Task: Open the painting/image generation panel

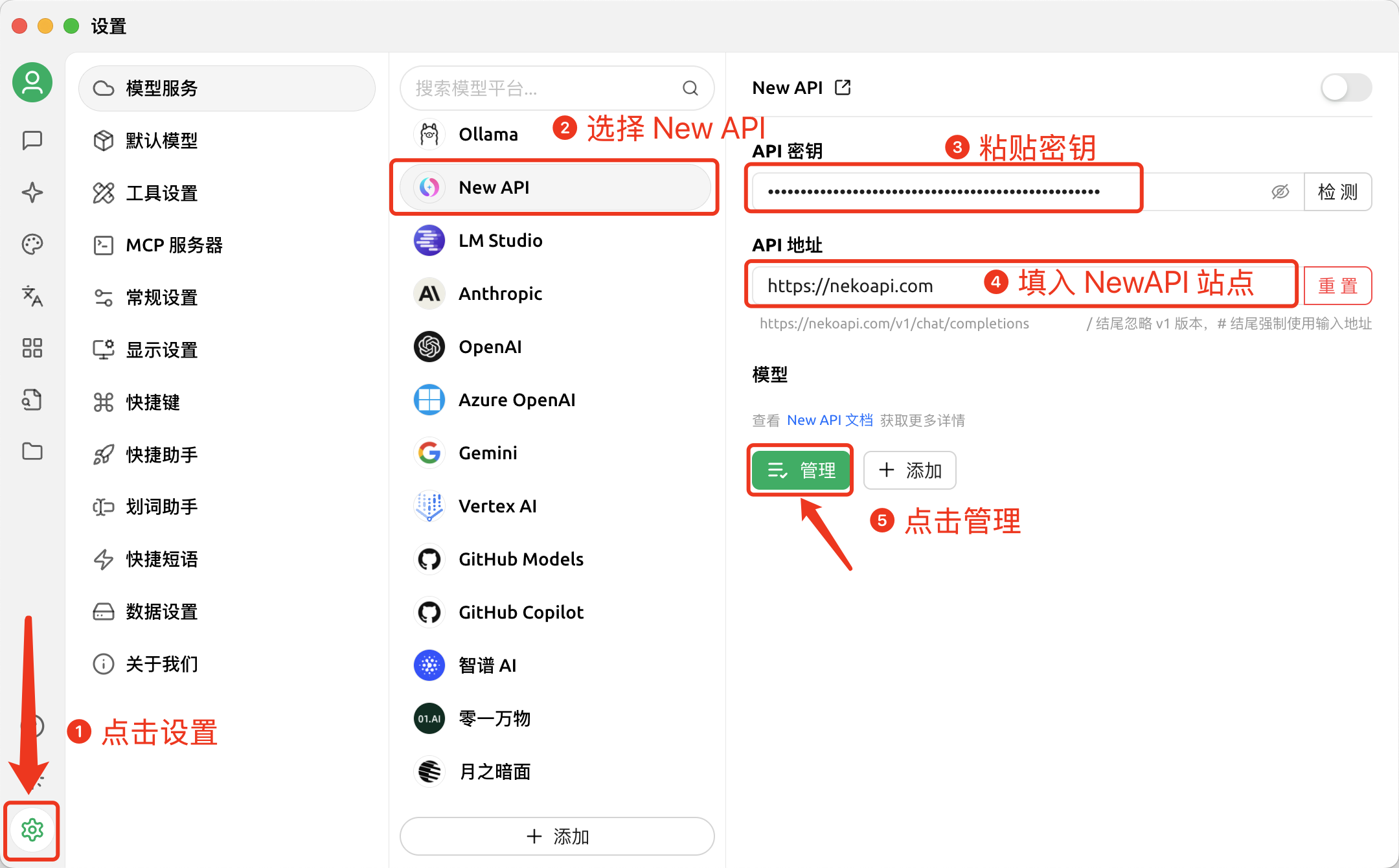Action: (32, 244)
